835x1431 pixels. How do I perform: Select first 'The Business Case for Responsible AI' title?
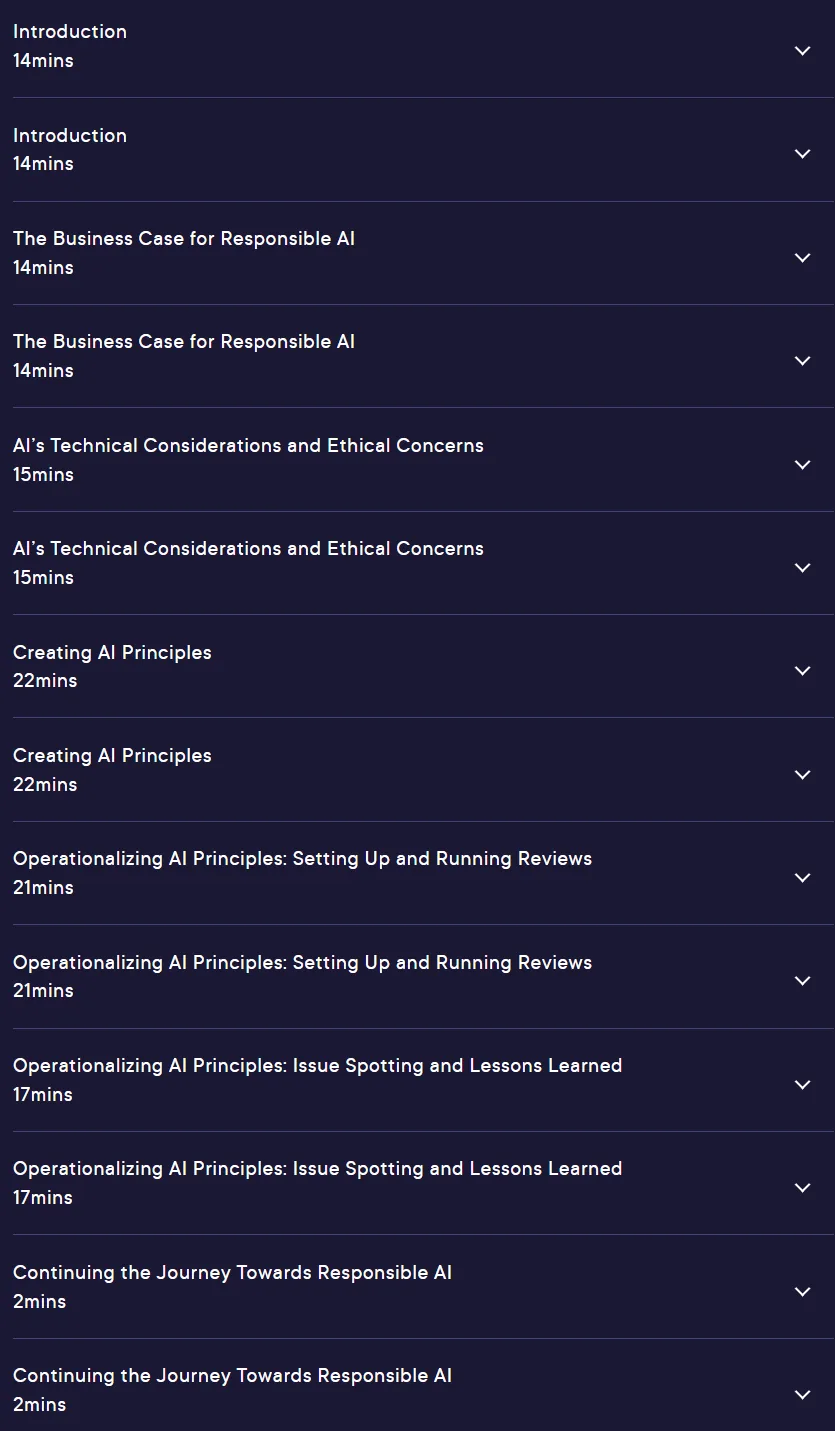pos(184,239)
